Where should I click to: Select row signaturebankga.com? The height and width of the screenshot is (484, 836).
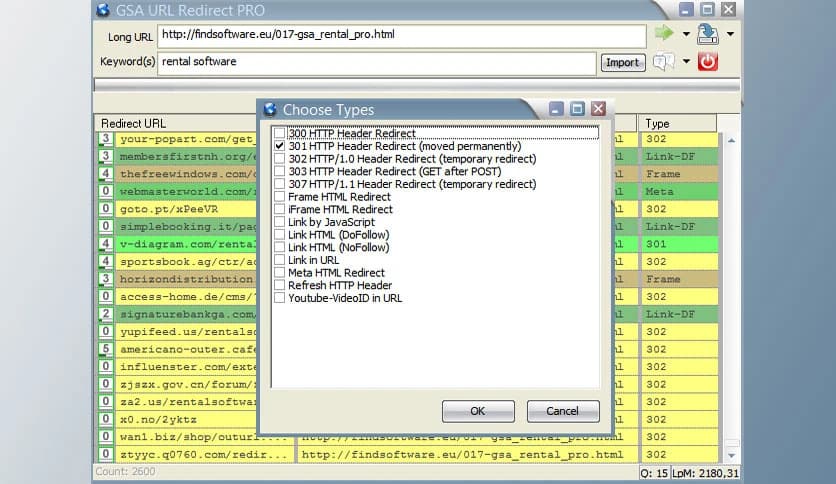[x=186, y=314]
